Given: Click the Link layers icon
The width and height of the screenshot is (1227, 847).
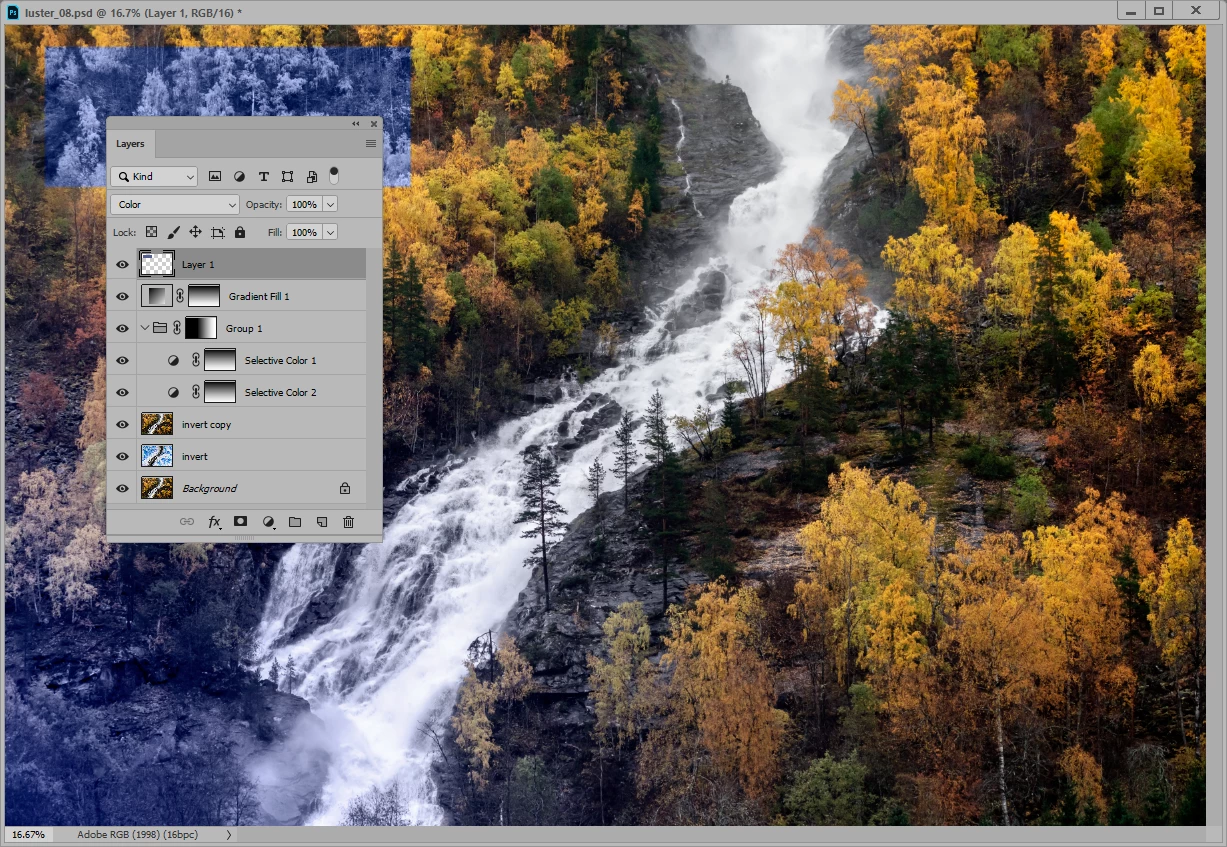Looking at the screenshot, I should [x=187, y=522].
